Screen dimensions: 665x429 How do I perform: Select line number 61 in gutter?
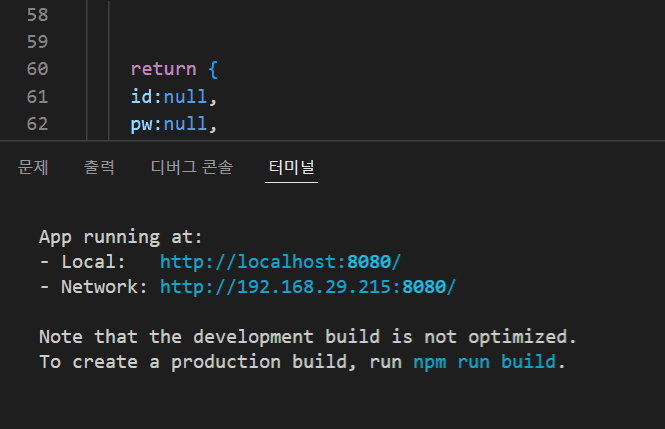36,97
